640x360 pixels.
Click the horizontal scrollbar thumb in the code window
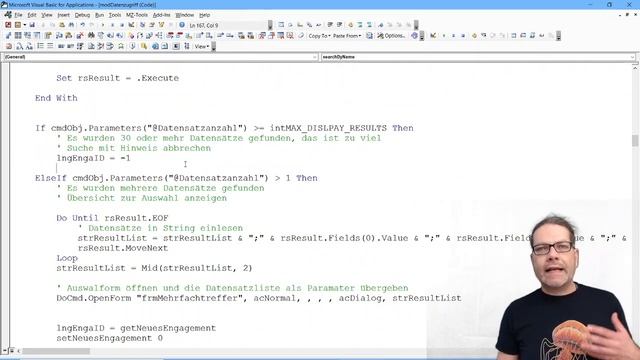pyautogui.click(x=56, y=351)
